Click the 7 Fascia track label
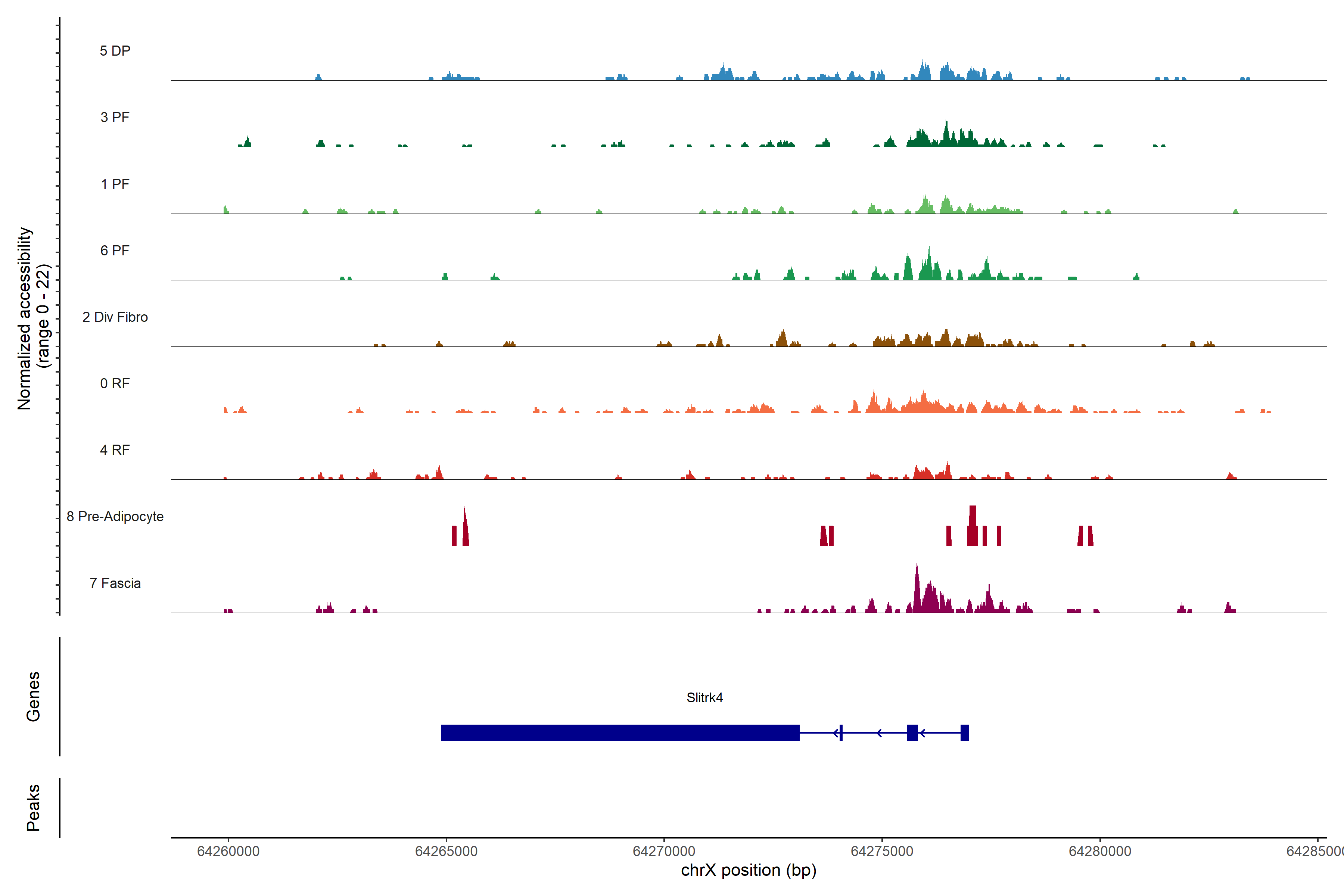Image resolution: width=1344 pixels, height=896 pixels. 115,583
